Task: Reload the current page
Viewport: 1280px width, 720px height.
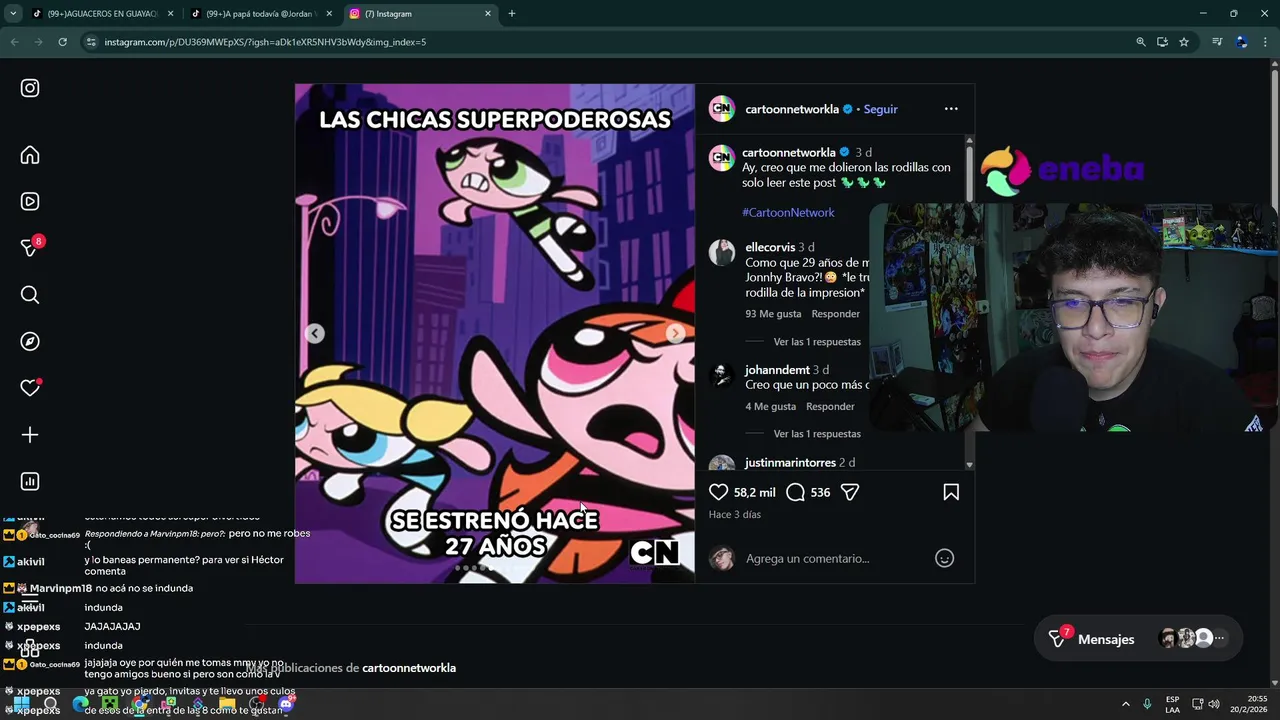Action: (x=62, y=42)
